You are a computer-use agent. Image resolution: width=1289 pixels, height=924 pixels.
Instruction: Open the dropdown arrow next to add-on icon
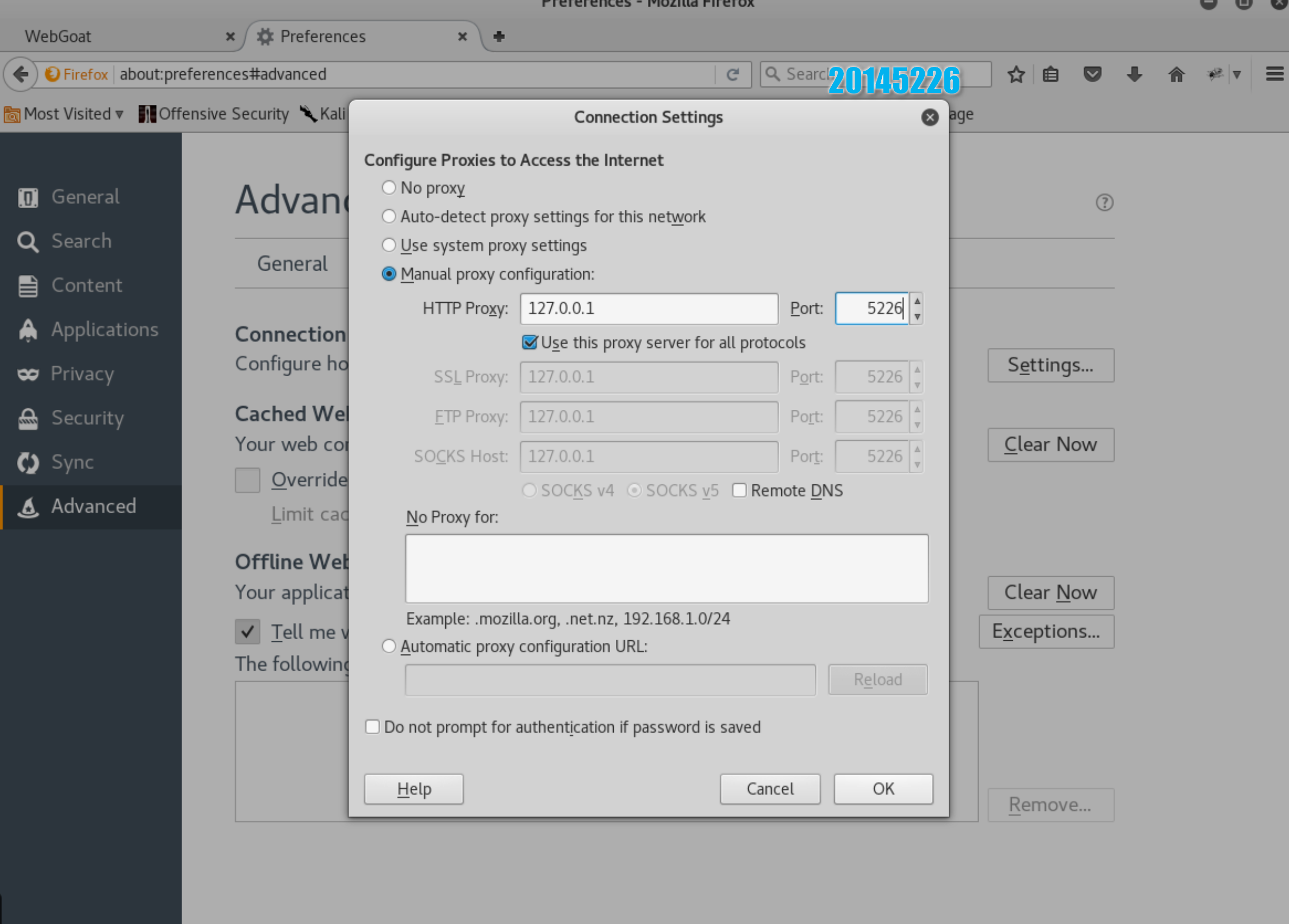coord(1236,74)
